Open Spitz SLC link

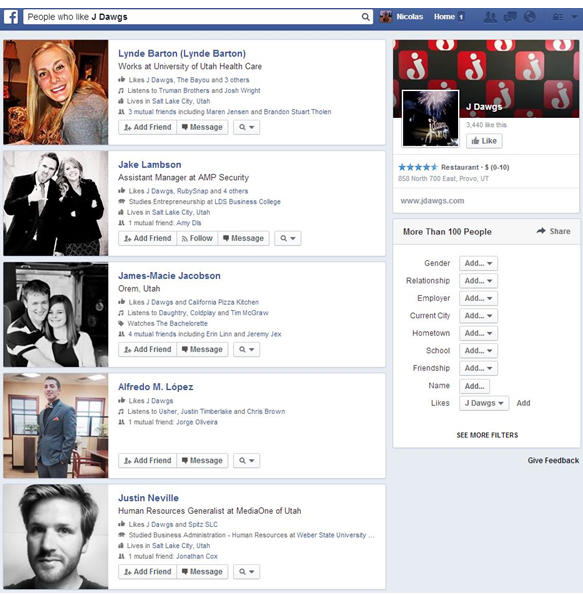[203, 525]
